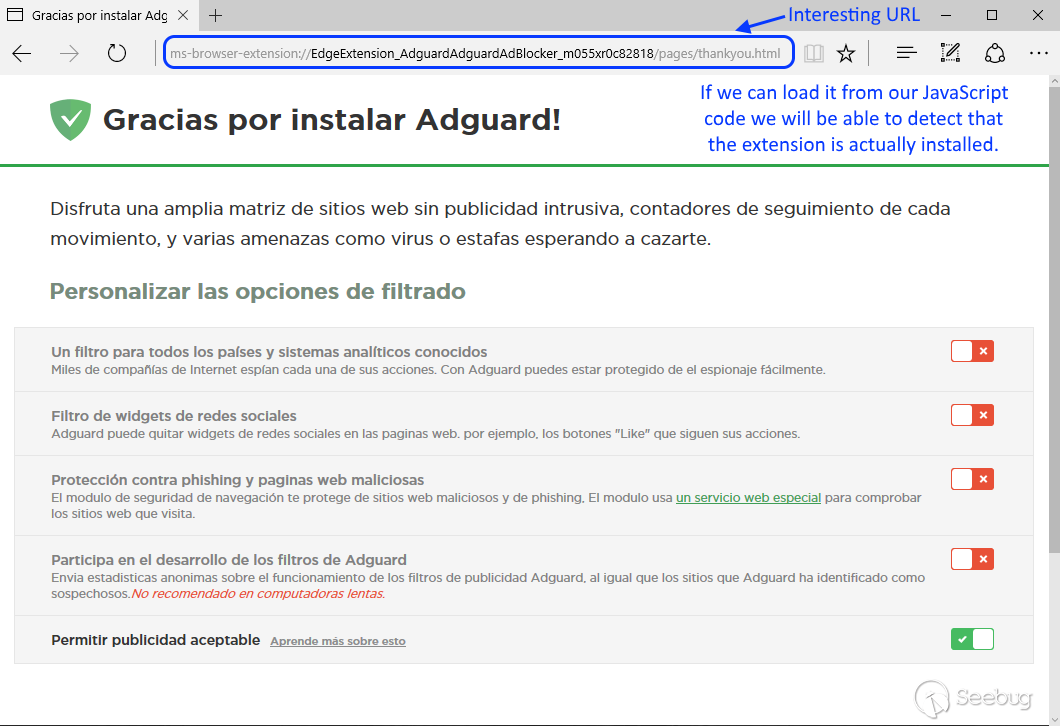Go back with the browser back arrow
Viewport: 1060px width, 726px height.
click(x=22, y=53)
